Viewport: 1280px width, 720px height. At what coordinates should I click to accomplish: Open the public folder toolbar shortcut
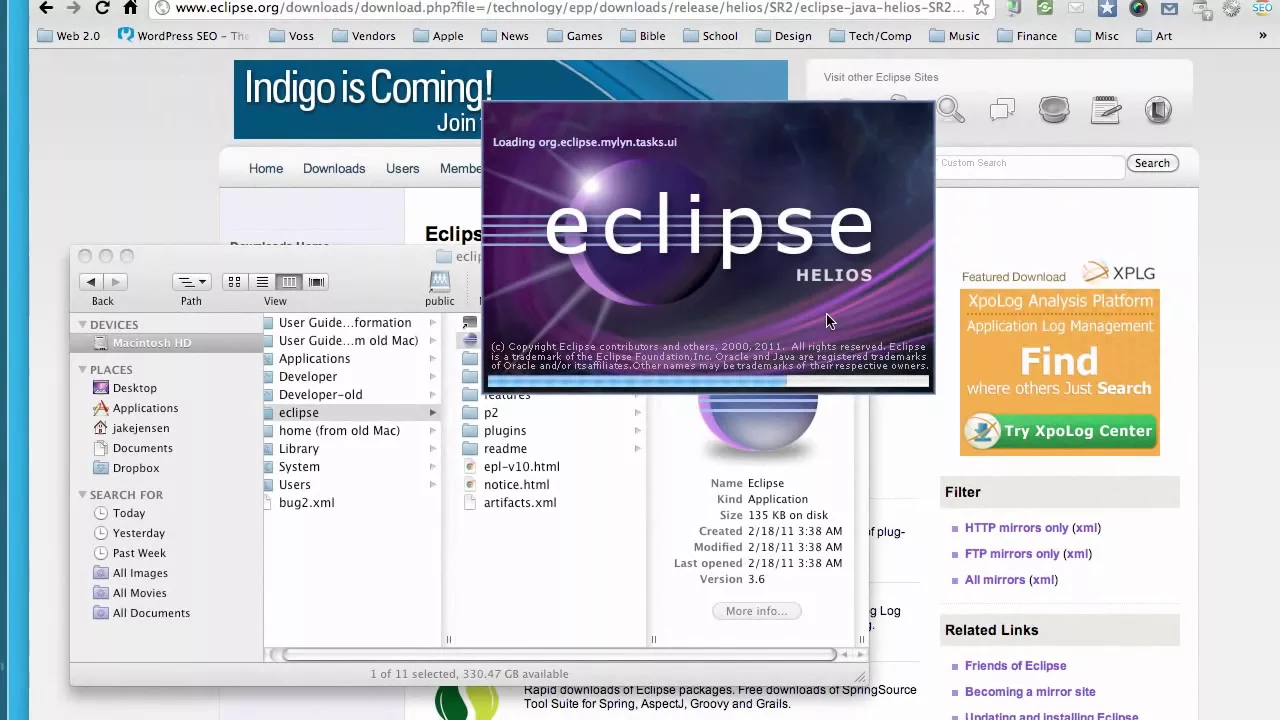click(x=439, y=288)
